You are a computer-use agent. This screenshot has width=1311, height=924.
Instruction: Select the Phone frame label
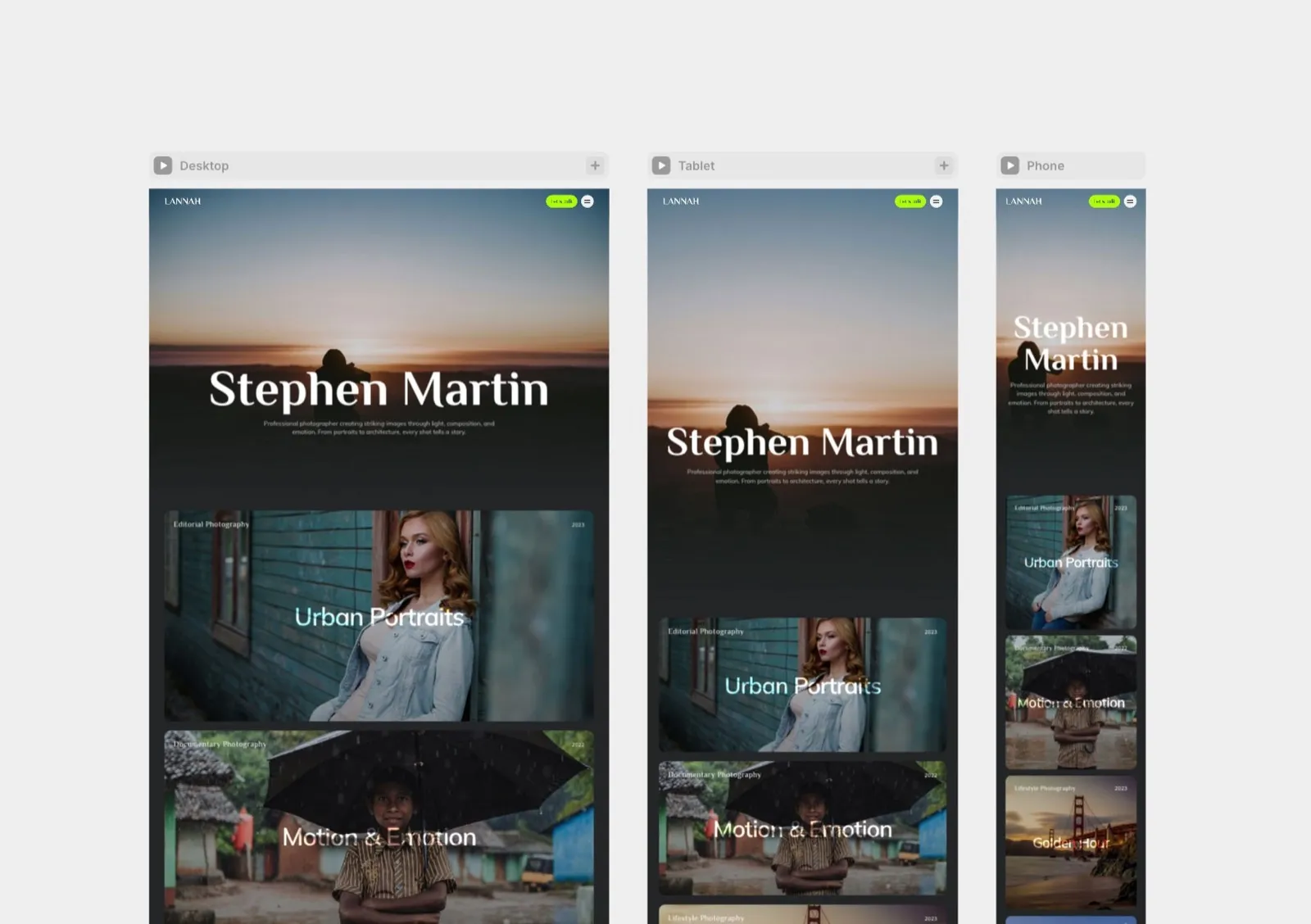(1046, 165)
